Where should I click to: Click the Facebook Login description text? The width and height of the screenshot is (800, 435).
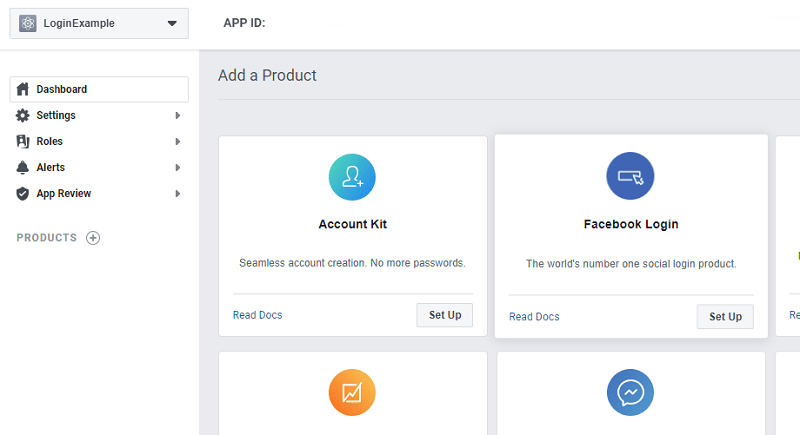coord(631,264)
